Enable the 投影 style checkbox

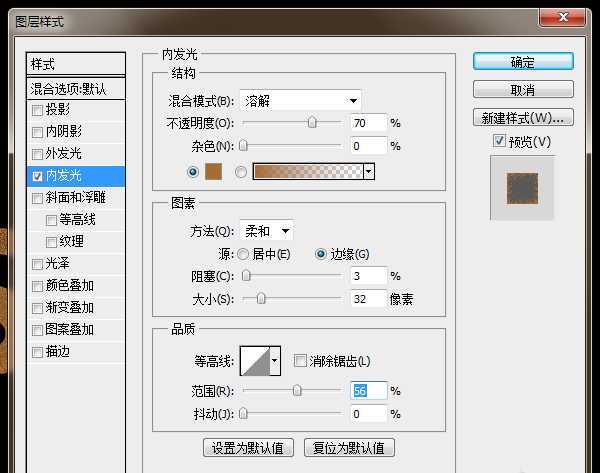click(x=38, y=110)
